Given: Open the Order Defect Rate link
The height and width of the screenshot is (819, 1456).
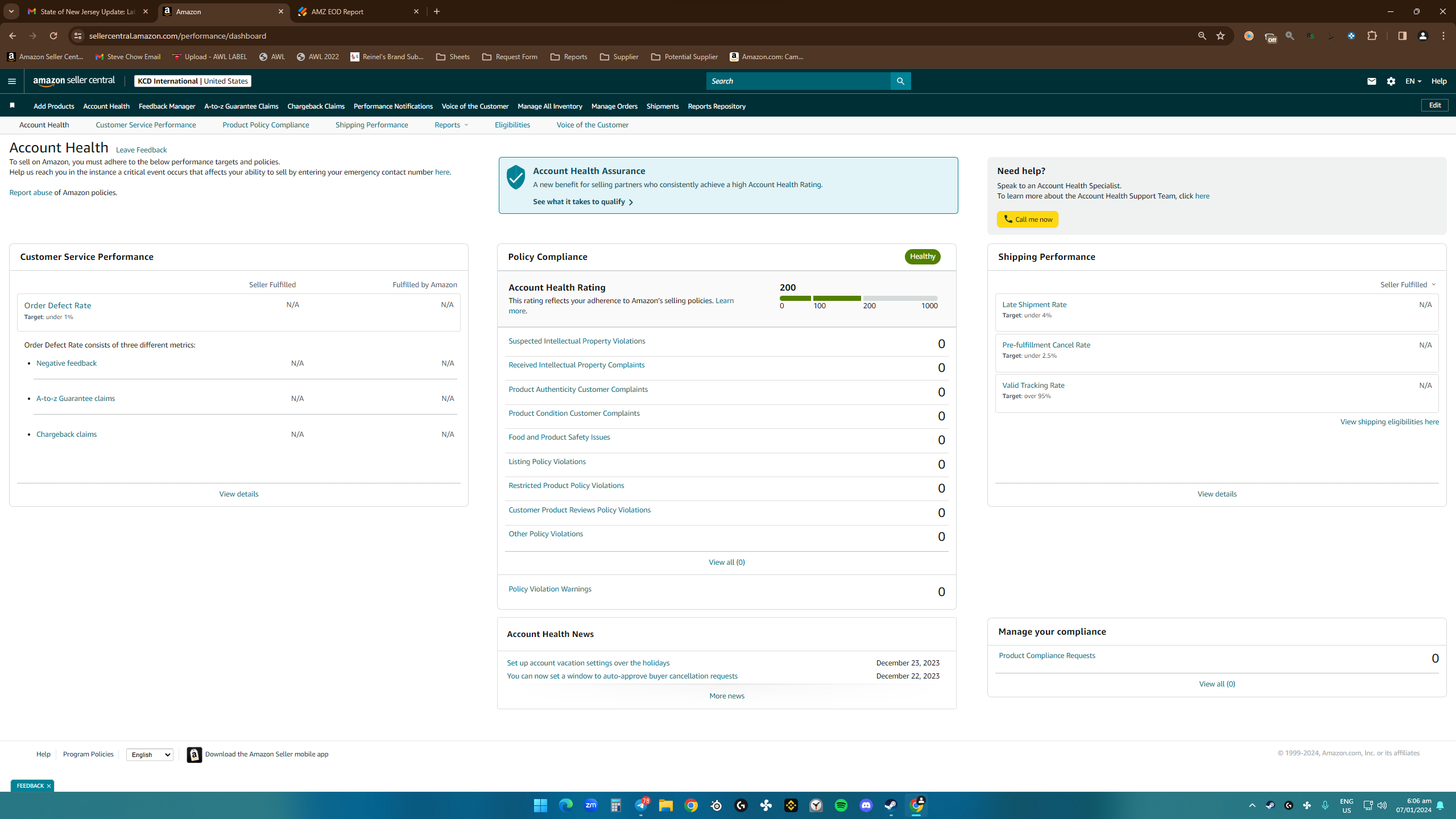Looking at the screenshot, I should 57,305.
